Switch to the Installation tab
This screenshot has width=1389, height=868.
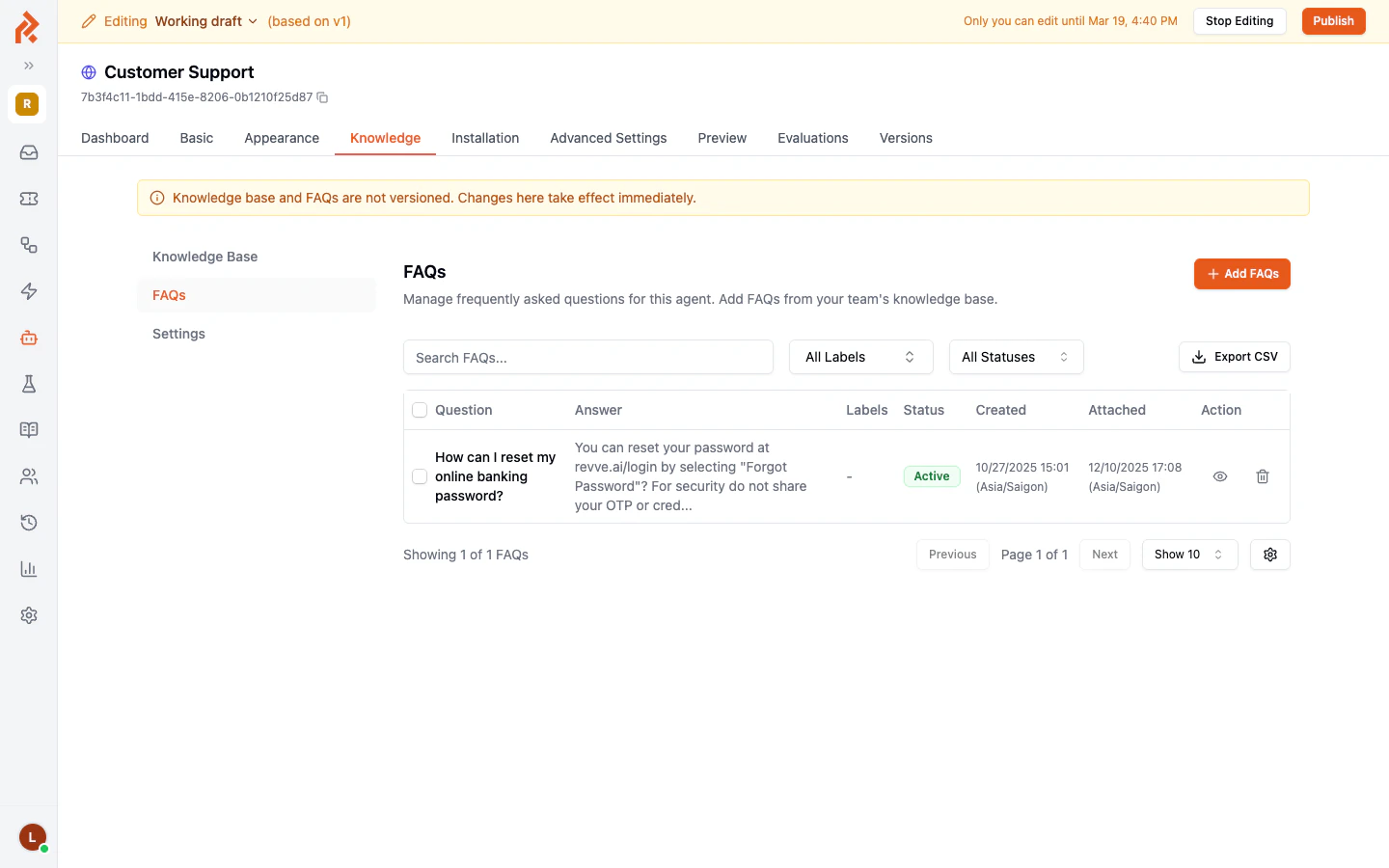click(x=485, y=138)
